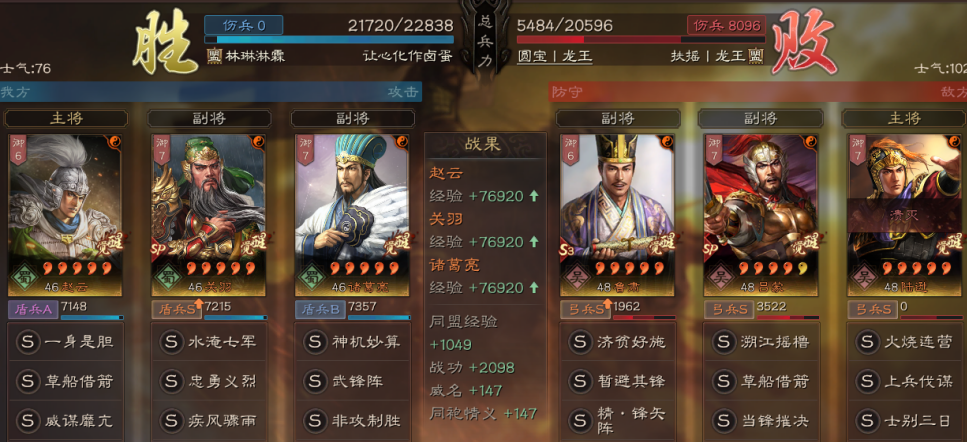Viewport: 968px width, 442px height.
Task: Click the alliance emblem beside 林琳淋霖
Action: [x=214, y=56]
